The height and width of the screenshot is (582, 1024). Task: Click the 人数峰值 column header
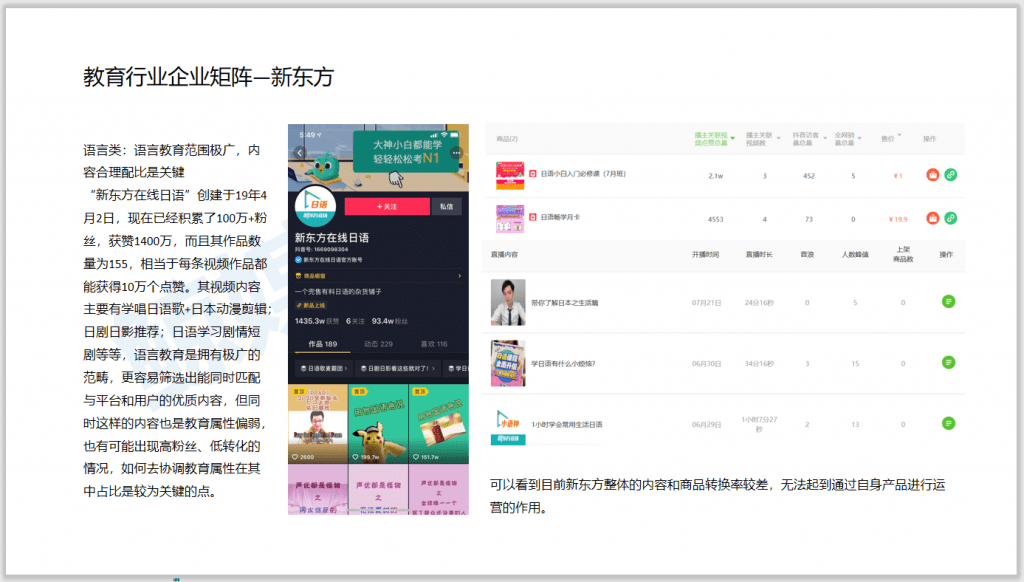tap(855, 255)
